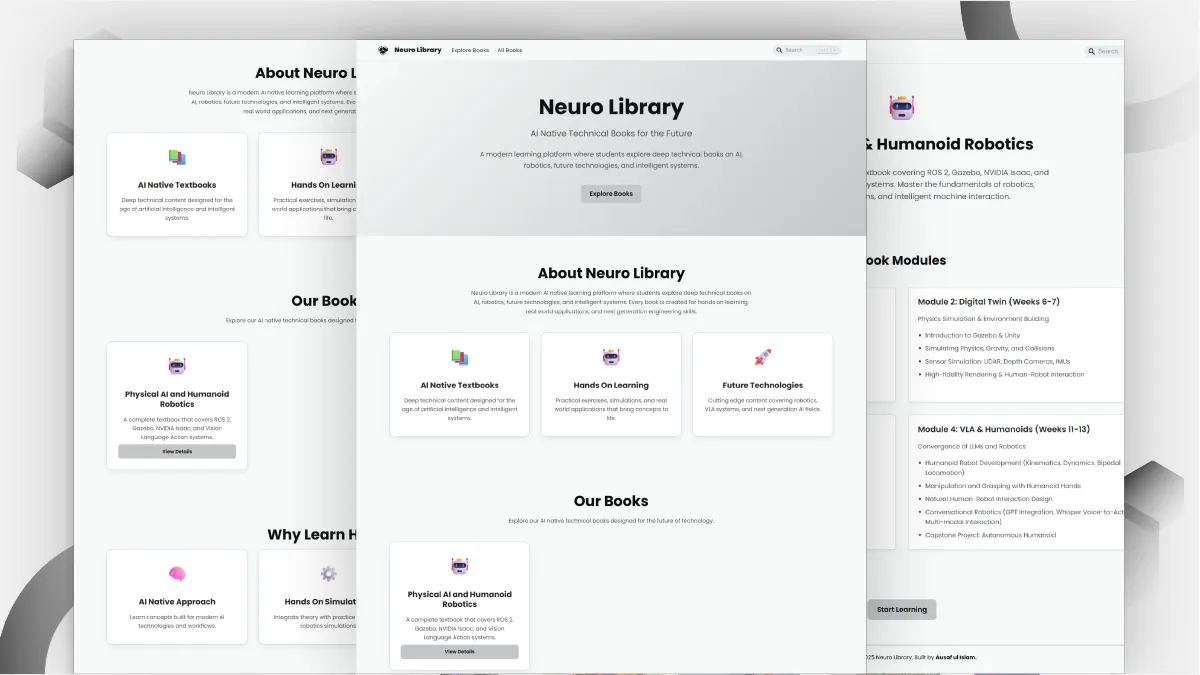Click AI Native Textbooks card title in center window
This screenshot has width=1200, height=675.
pyautogui.click(x=460, y=385)
